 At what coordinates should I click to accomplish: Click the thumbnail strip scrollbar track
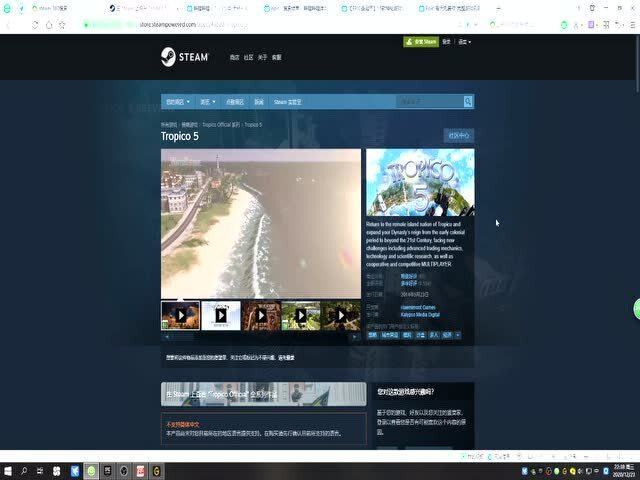261,337
